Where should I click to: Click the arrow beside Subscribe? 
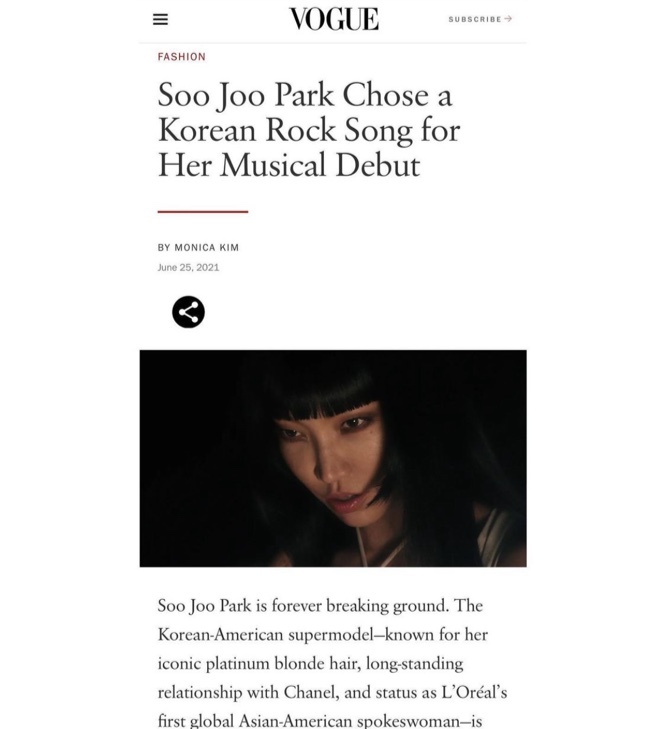click(x=509, y=19)
